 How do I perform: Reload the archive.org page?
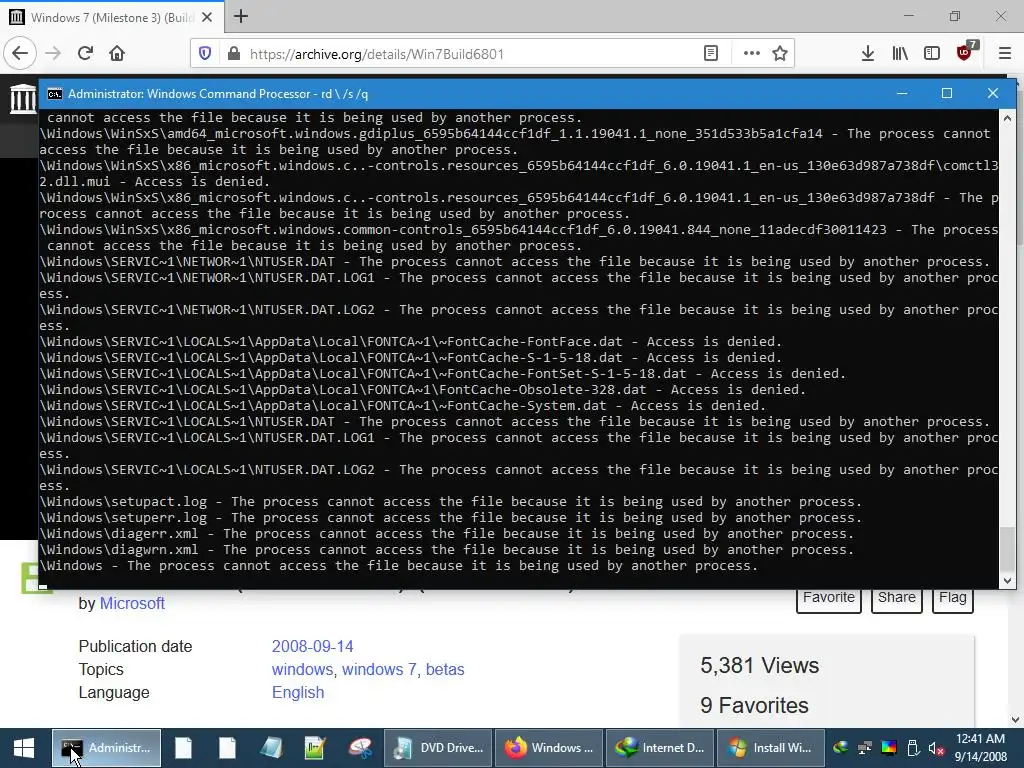point(85,54)
